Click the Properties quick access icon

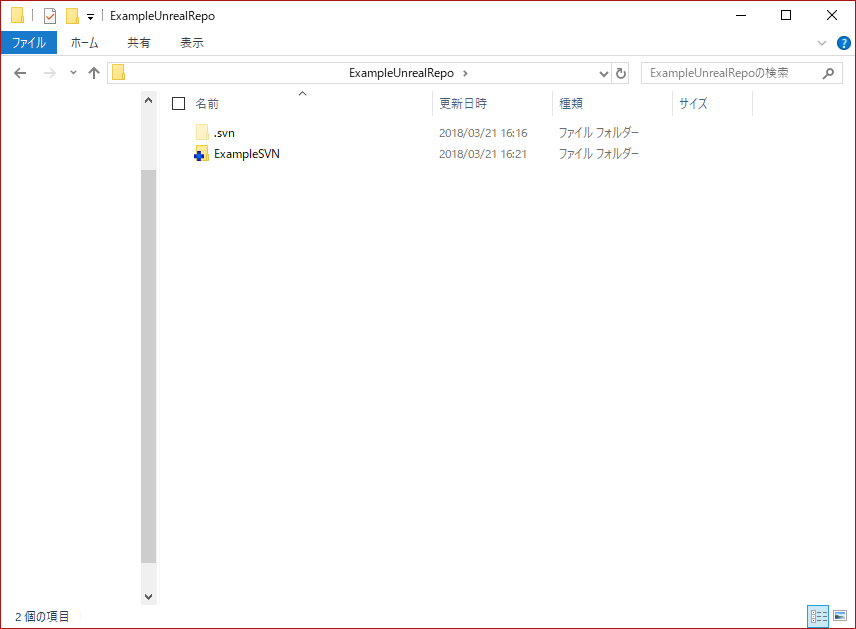click(x=50, y=16)
